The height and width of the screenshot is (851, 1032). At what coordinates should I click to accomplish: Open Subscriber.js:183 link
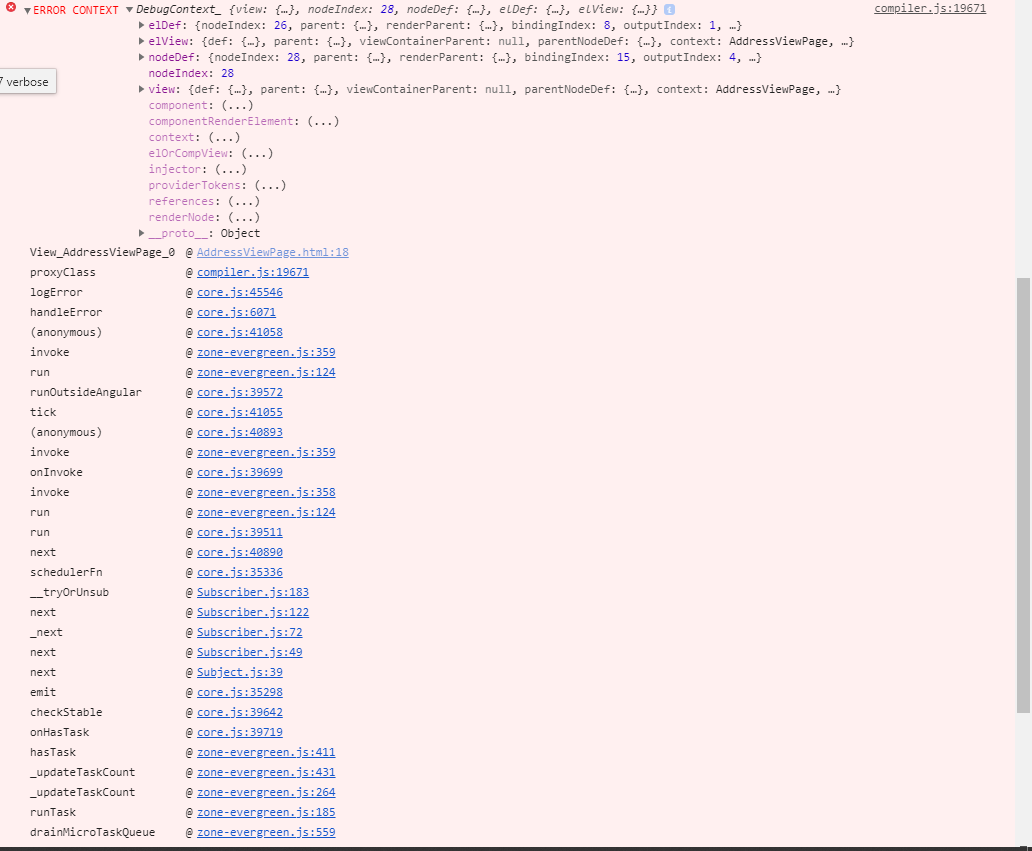pyautogui.click(x=253, y=592)
